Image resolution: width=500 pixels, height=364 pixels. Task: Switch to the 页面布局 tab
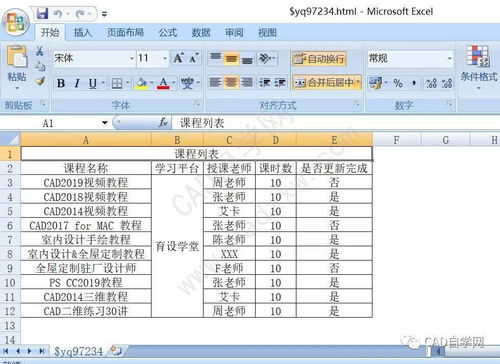pos(125,33)
